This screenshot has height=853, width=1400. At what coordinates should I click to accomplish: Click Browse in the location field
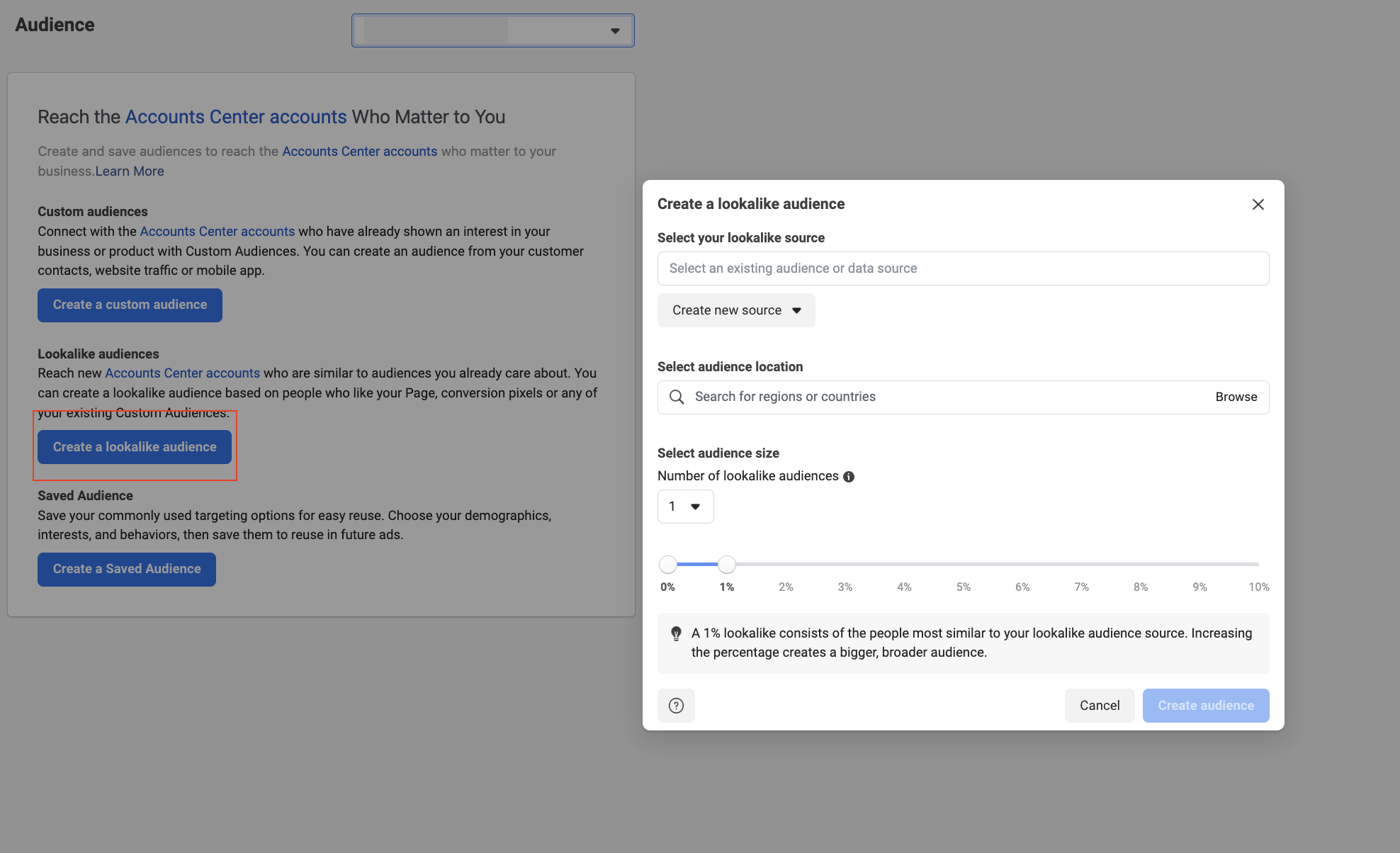pos(1236,397)
